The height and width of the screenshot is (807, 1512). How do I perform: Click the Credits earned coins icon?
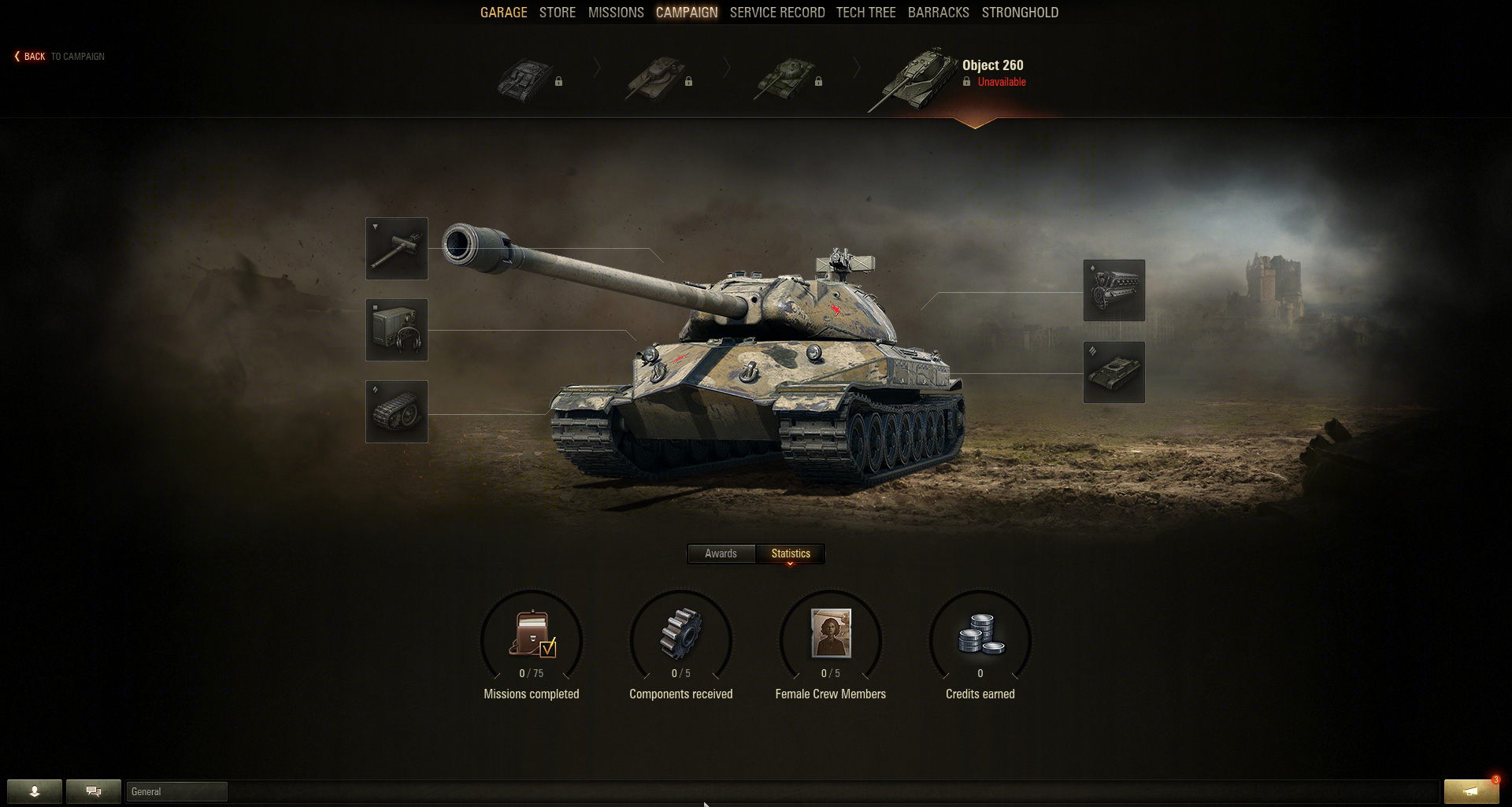(980, 634)
